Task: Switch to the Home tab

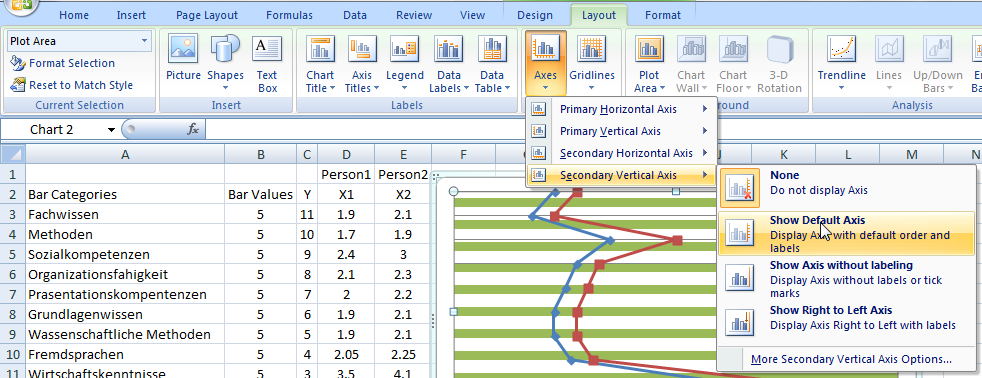Action: tap(74, 15)
